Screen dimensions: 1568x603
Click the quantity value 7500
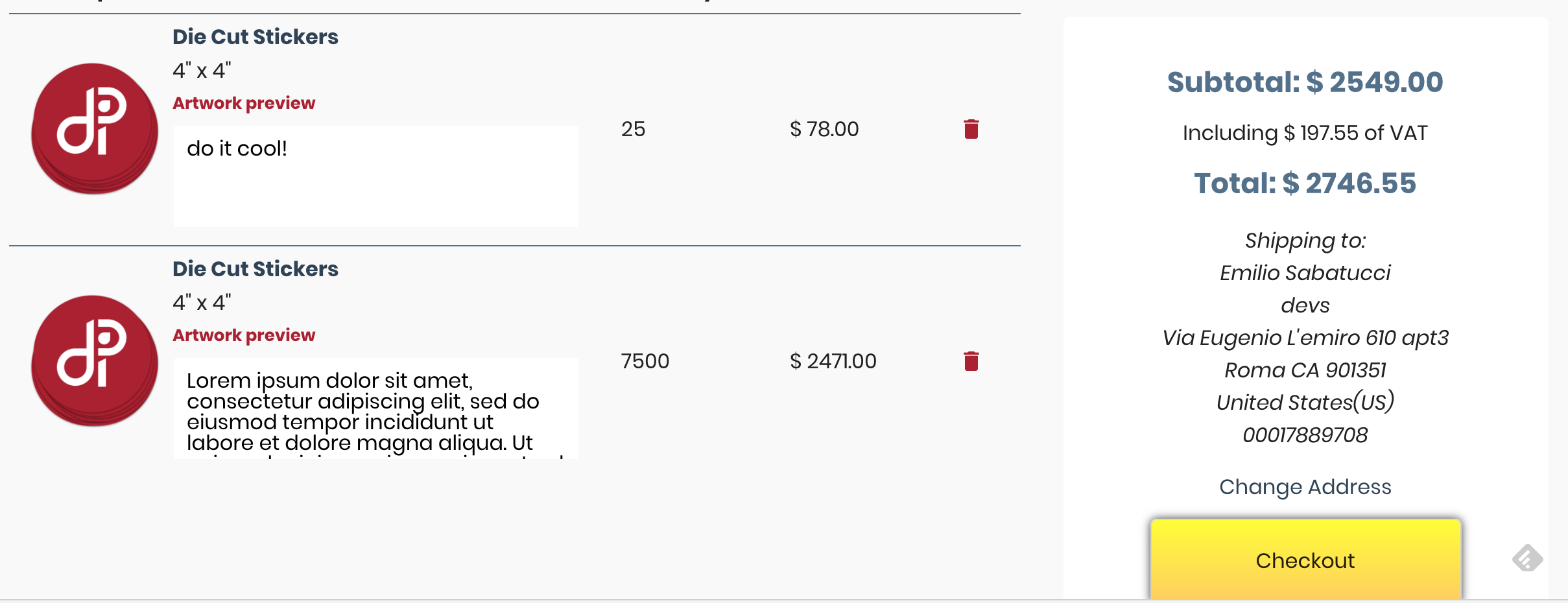click(645, 361)
